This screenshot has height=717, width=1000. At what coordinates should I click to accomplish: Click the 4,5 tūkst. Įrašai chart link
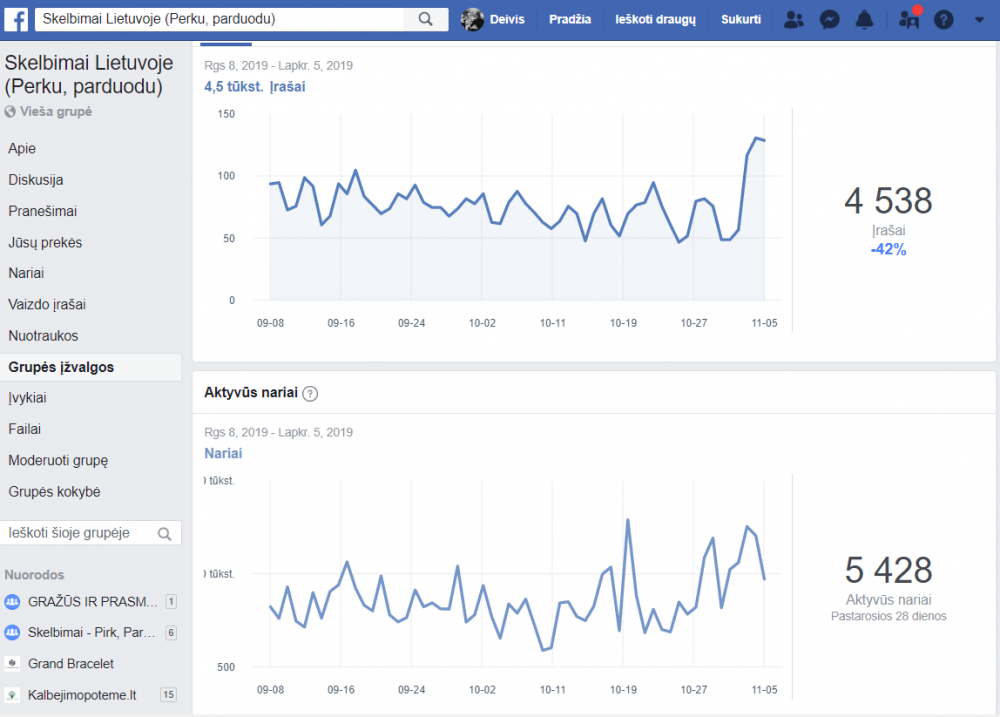254,87
